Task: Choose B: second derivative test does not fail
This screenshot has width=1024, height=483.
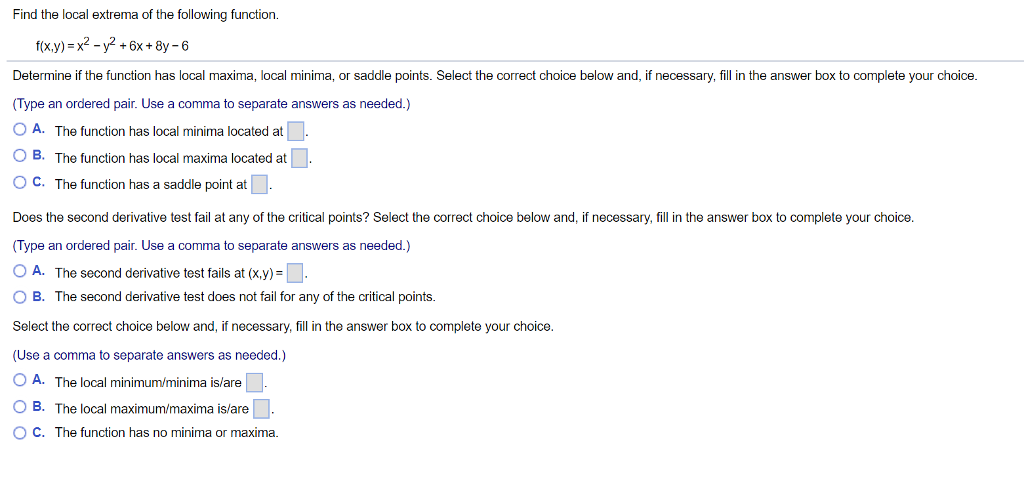Action: click(x=20, y=297)
